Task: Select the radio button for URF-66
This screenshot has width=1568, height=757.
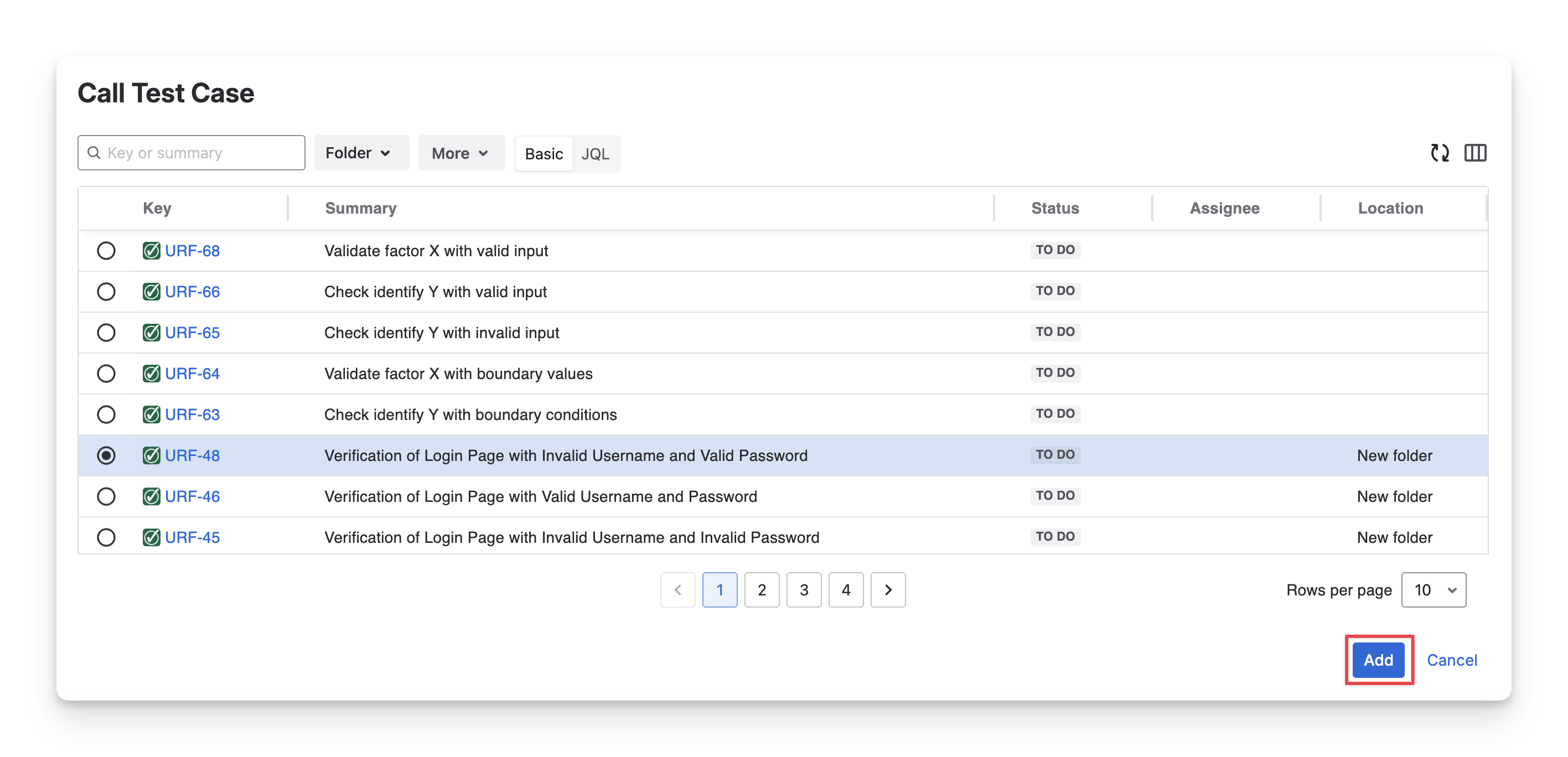Action: pyautogui.click(x=106, y=292)
